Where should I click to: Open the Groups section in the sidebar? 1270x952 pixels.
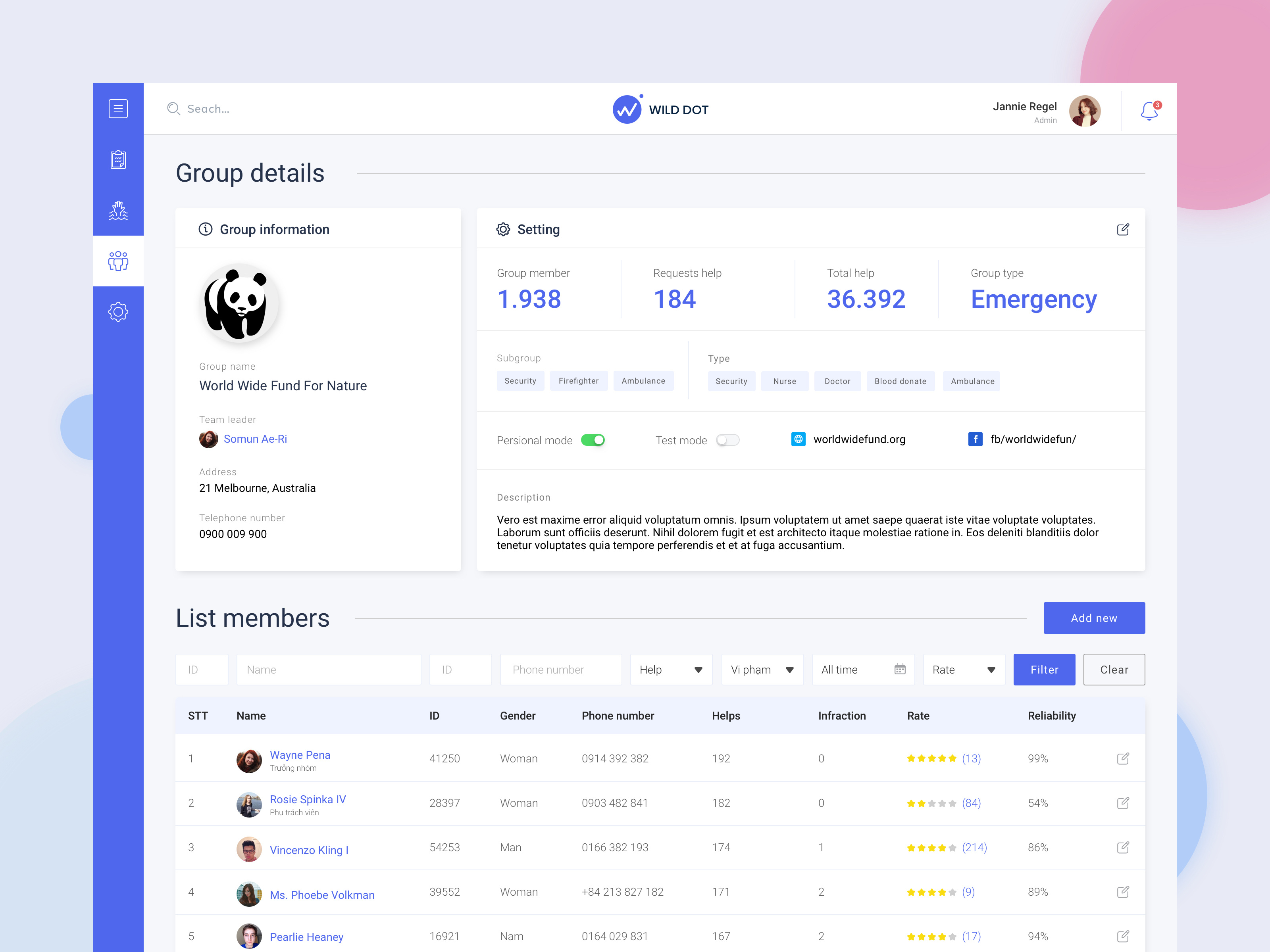point(118,261)
